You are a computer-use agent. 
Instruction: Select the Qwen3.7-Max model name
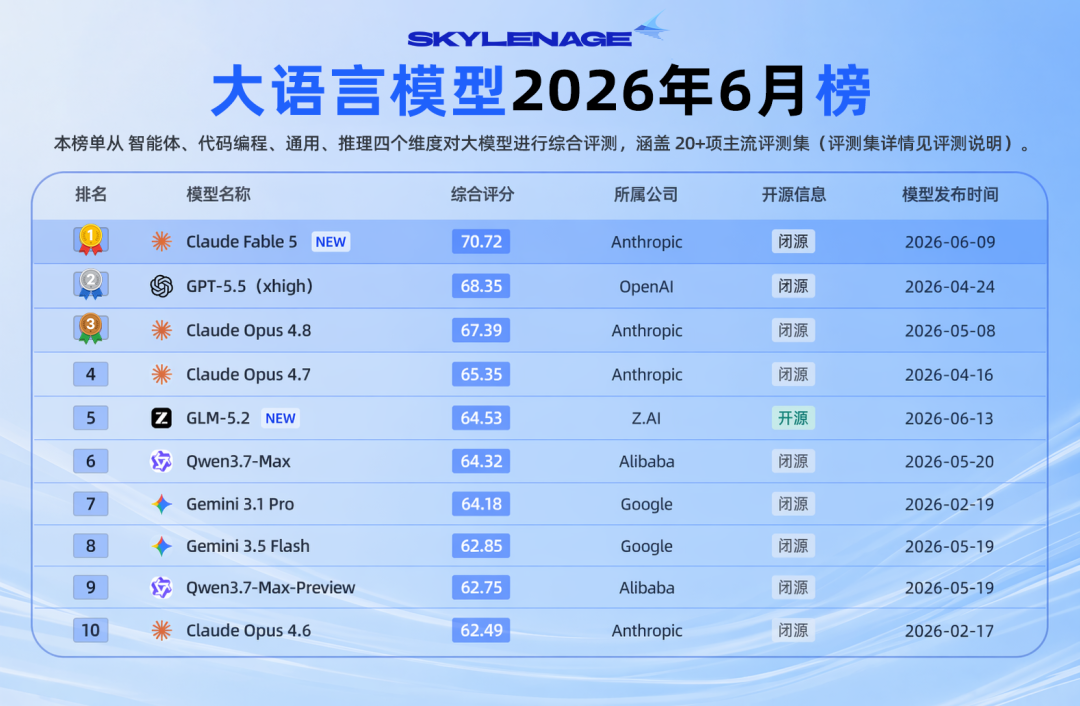[238, 461]
